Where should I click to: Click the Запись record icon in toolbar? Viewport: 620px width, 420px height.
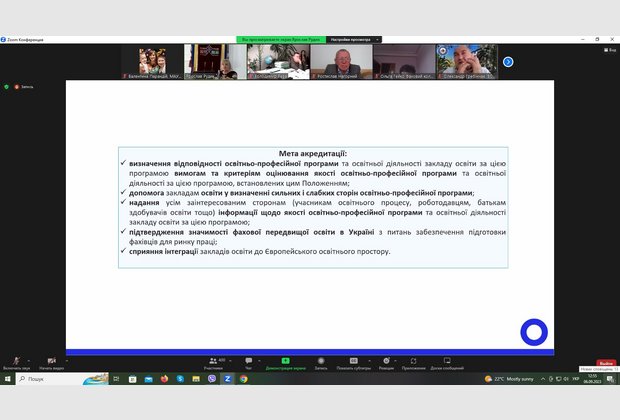[x=321, y=361]
